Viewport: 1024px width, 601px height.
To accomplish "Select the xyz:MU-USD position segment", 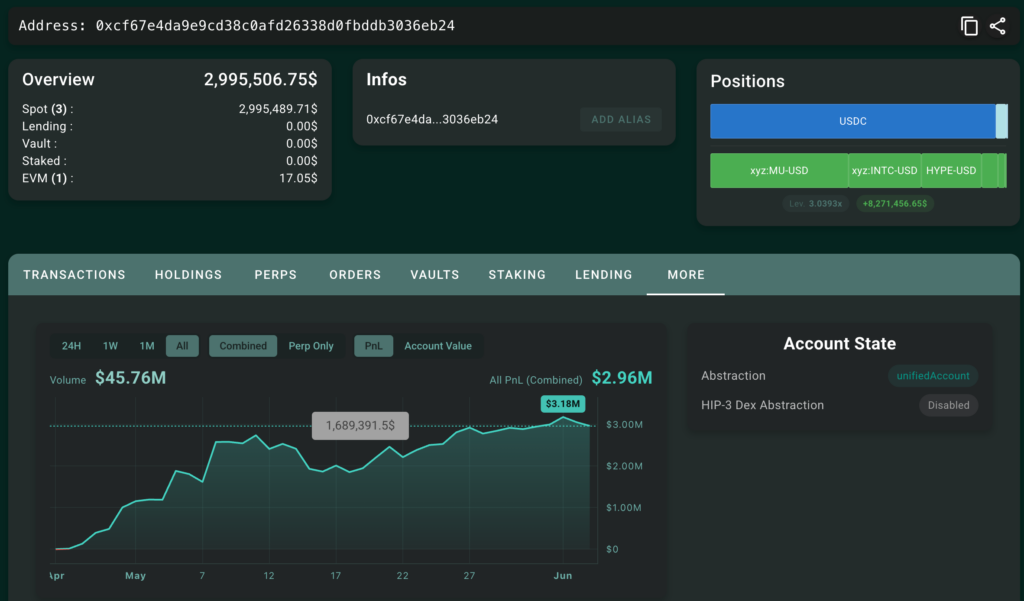I will coord(779,171).
